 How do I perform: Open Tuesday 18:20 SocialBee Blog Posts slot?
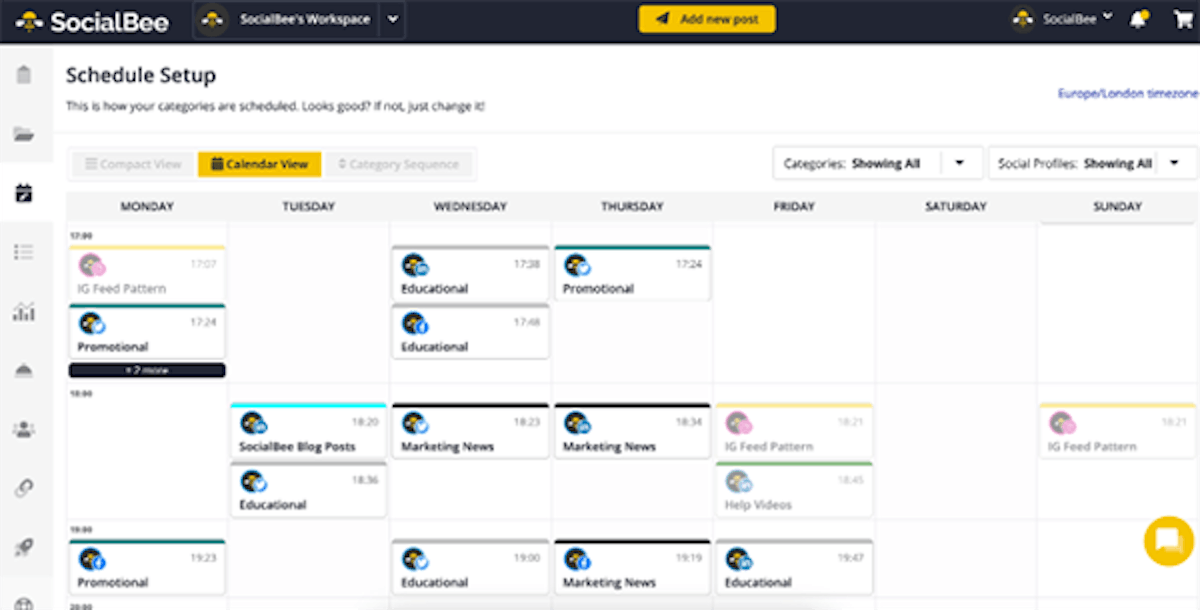pos(308,431)
